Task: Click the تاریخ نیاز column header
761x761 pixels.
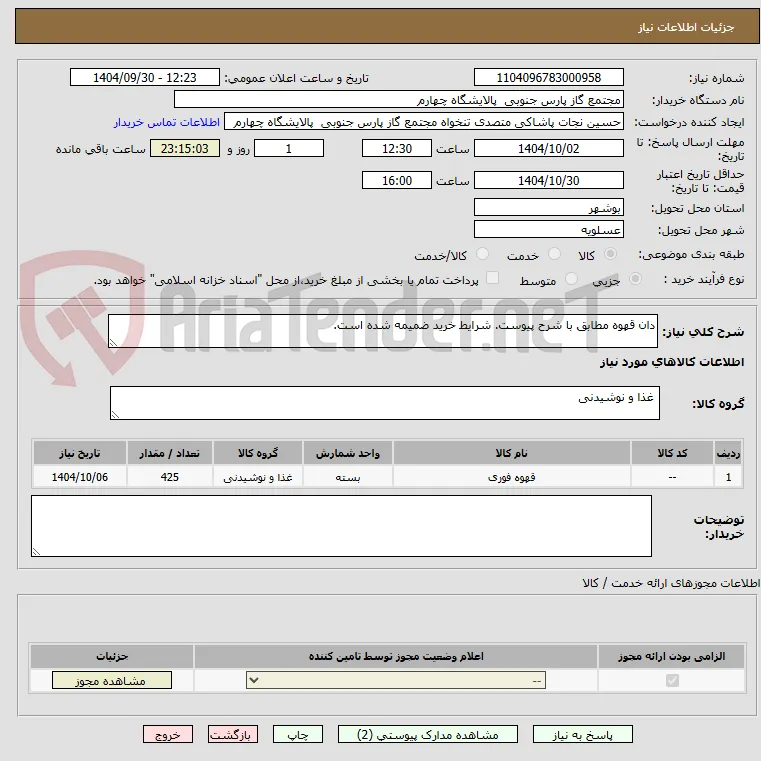Action: tap(80, 453)
